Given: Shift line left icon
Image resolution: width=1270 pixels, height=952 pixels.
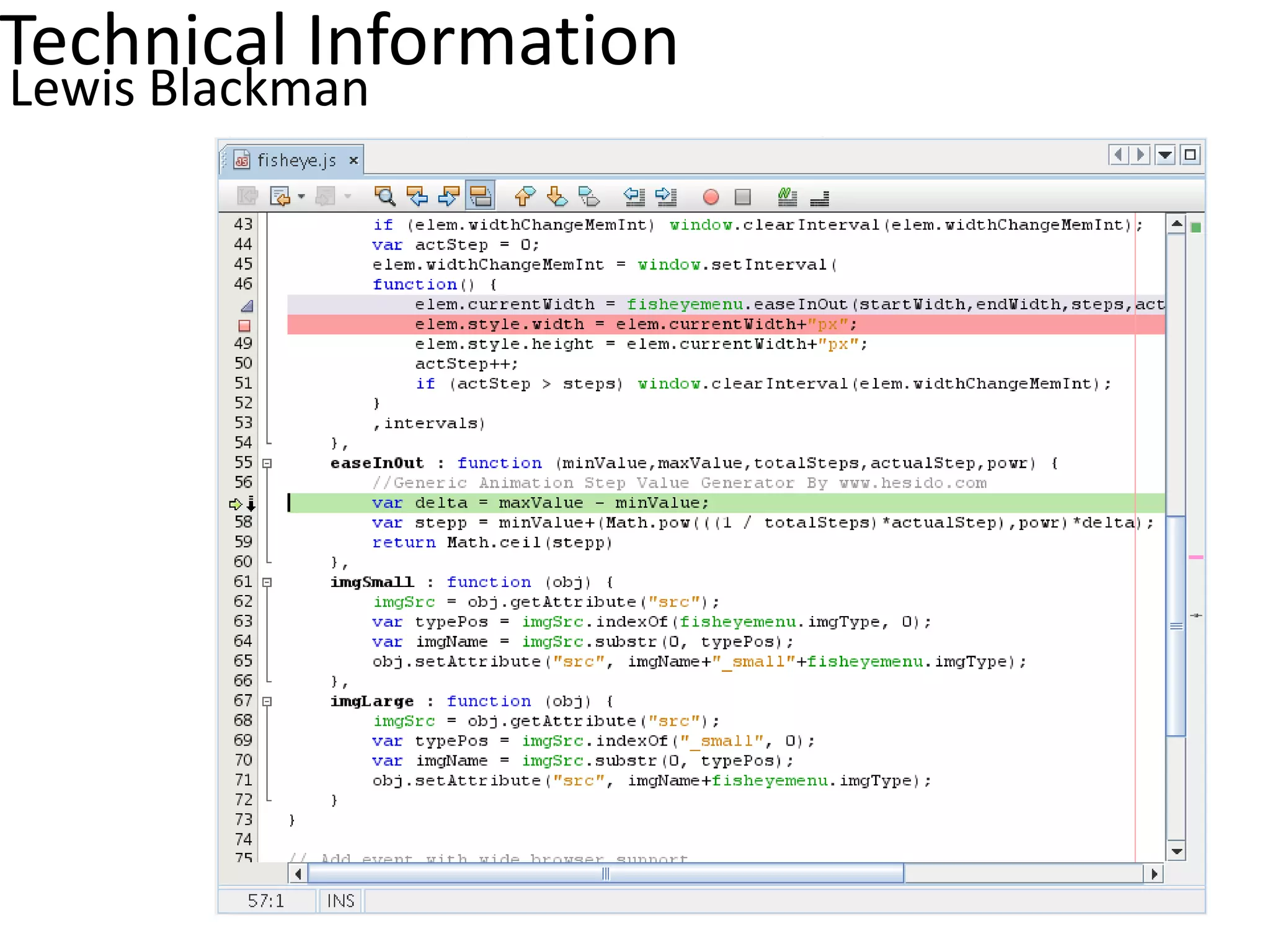Looking at the screenshot, I should (634, 196).
